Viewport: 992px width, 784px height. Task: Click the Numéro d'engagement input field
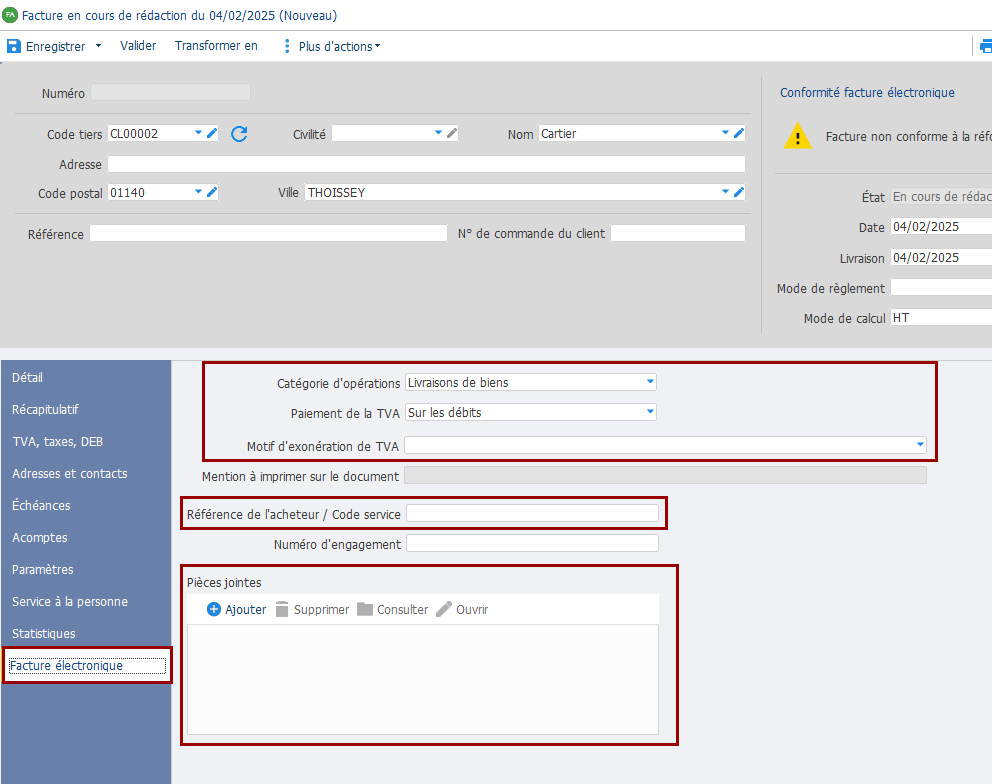point(532,544)
